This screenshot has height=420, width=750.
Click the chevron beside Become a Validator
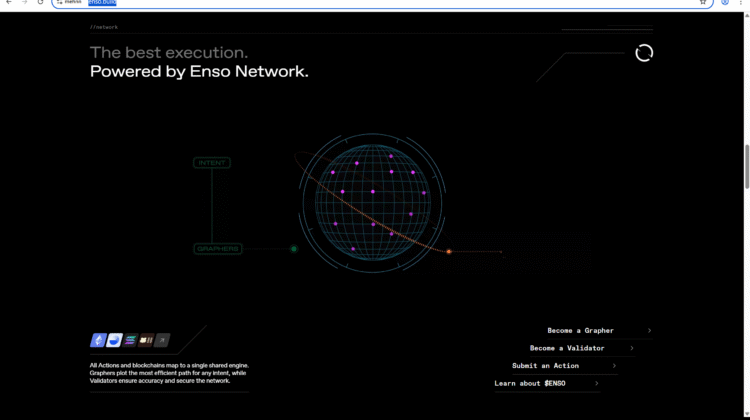pos(631,348)
